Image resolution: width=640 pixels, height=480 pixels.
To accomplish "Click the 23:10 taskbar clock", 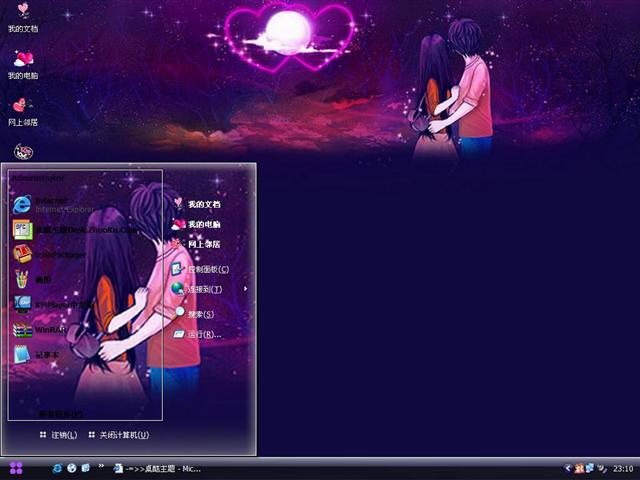I will pyautogui.click(x=623, y=469).
